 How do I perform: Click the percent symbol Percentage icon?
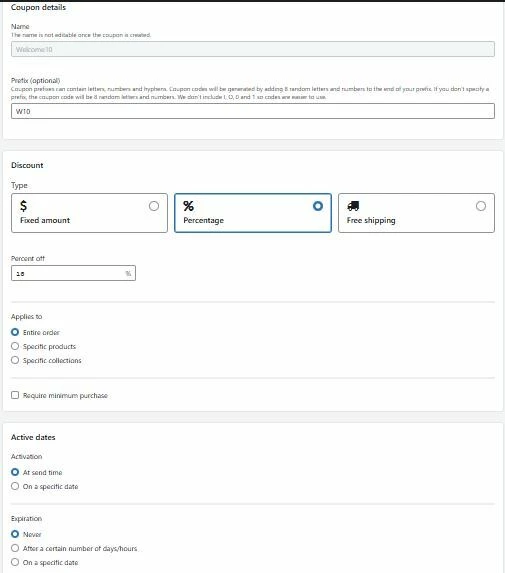point(189,206)
